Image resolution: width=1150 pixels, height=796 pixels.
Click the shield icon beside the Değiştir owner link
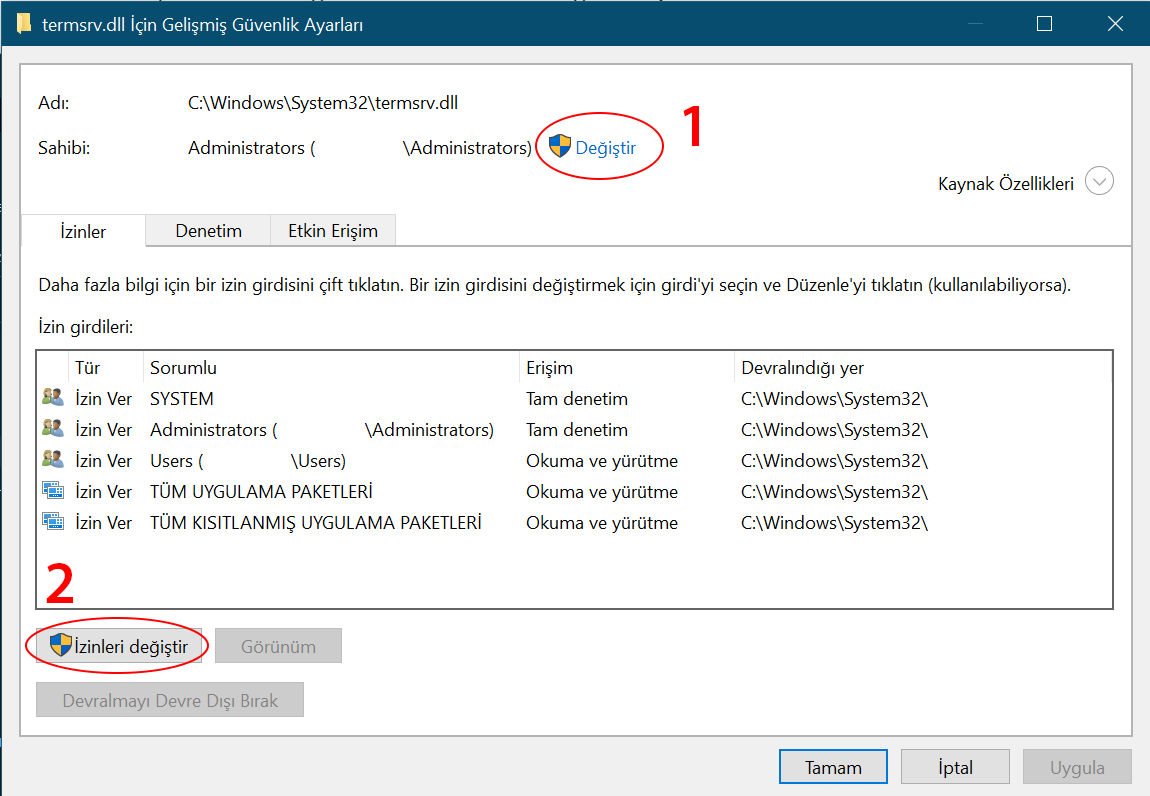coord(561,145)
